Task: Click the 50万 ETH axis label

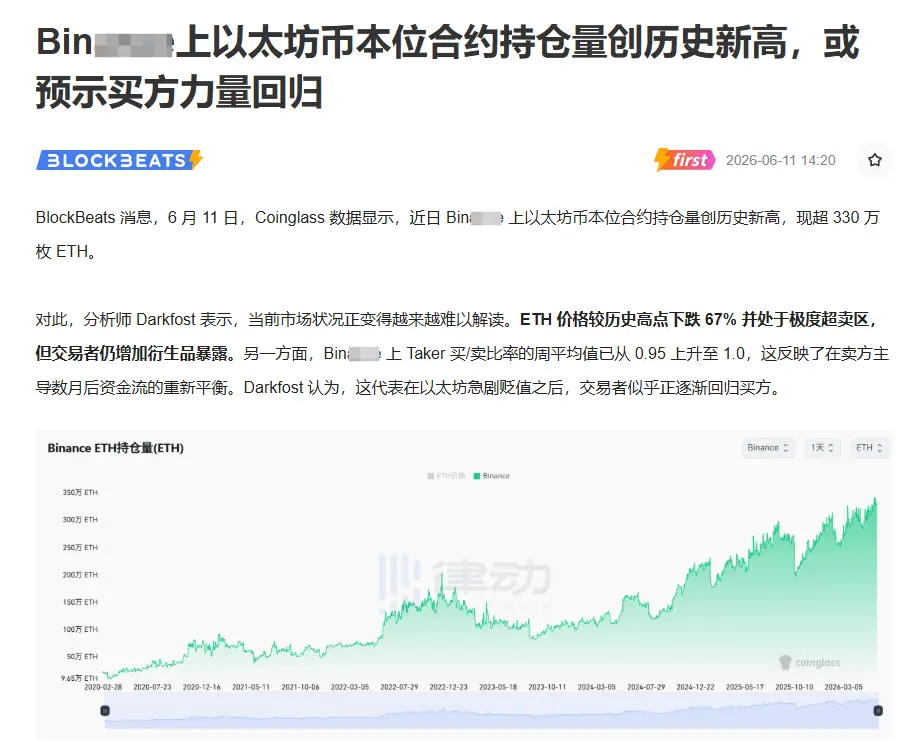Action: (82, 656)
